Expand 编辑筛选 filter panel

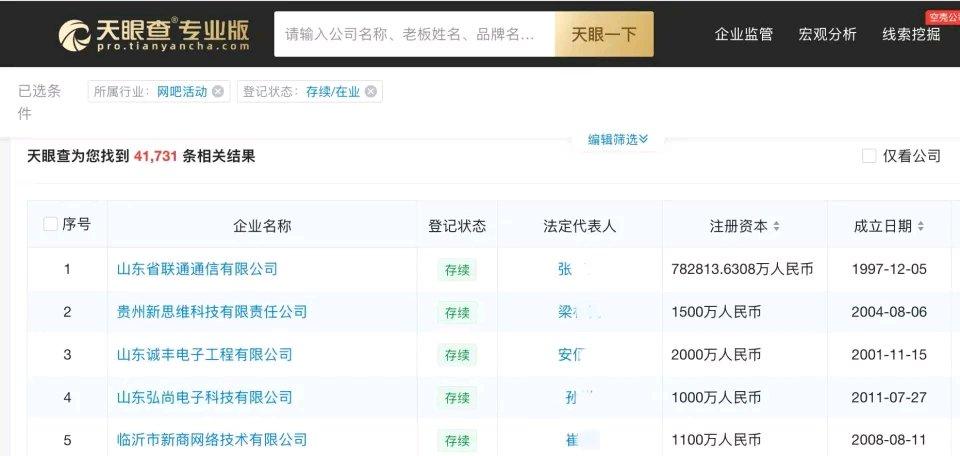618,140
